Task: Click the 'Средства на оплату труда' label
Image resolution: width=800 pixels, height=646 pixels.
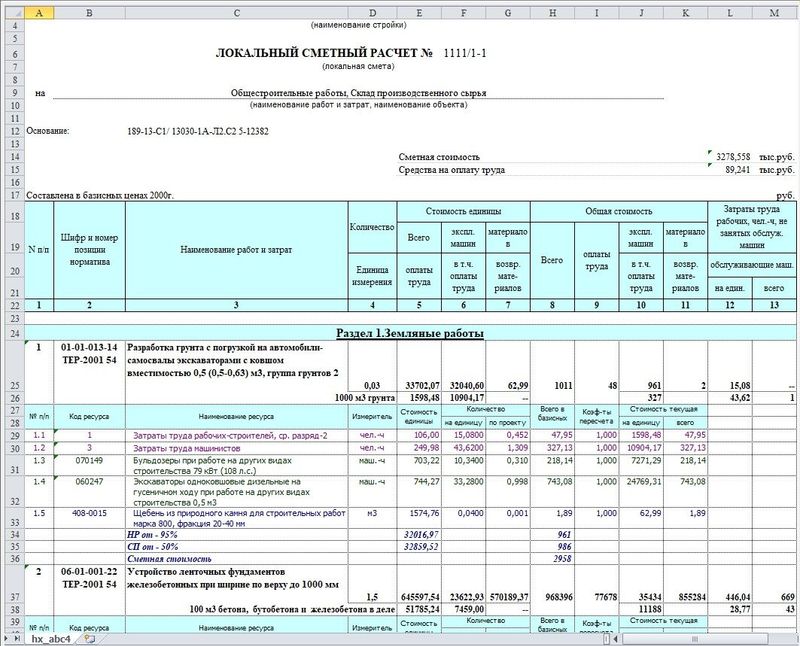Action: tap(452, 170)
